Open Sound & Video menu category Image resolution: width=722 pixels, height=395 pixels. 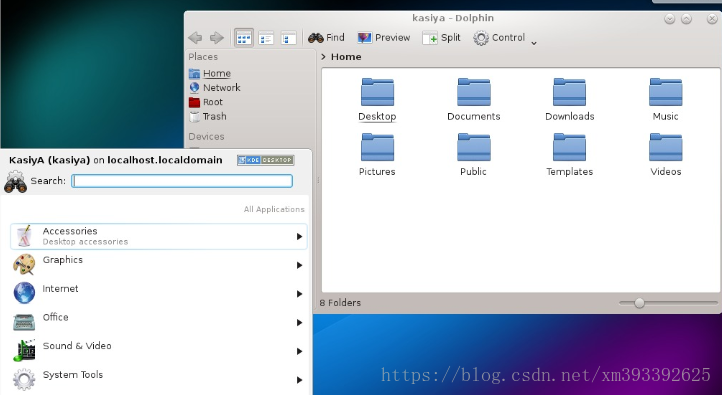(x=158, y=351)
